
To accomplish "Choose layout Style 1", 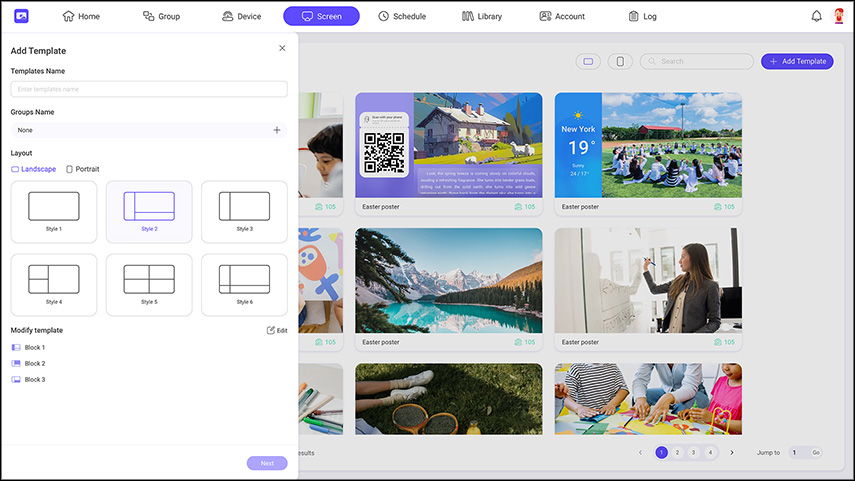I will [x=53, y=212].
